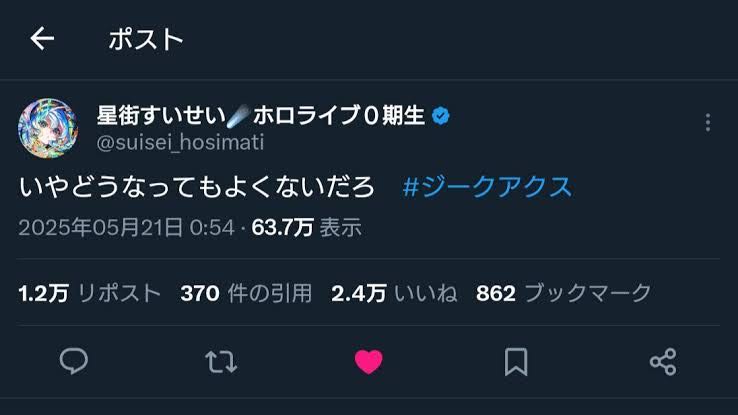Click the ポスト header title

pyautogui.click(x=146, y=39)
